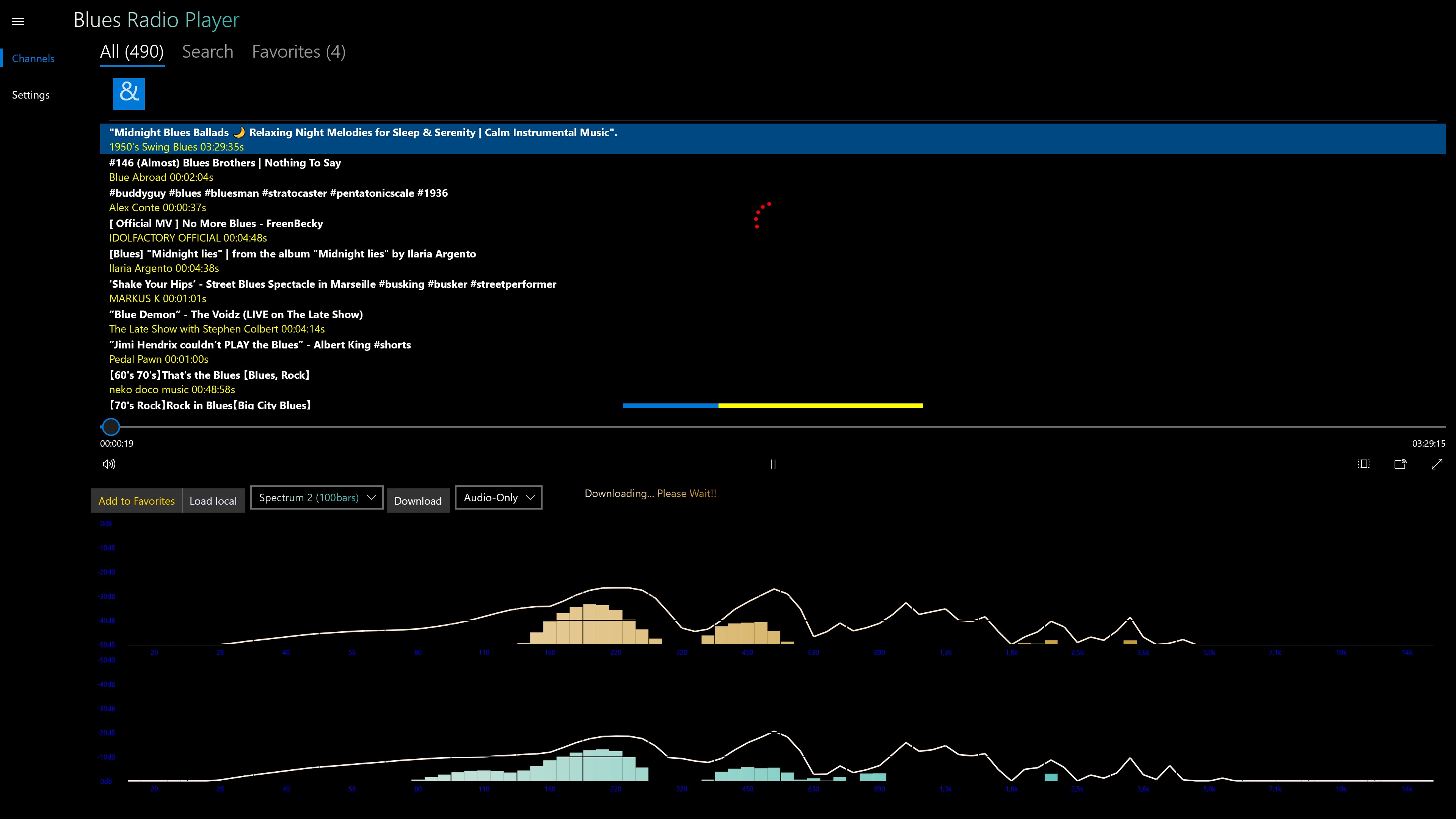Click the cast to device icon
The image size is (1456, 819).
(1400, 464)
